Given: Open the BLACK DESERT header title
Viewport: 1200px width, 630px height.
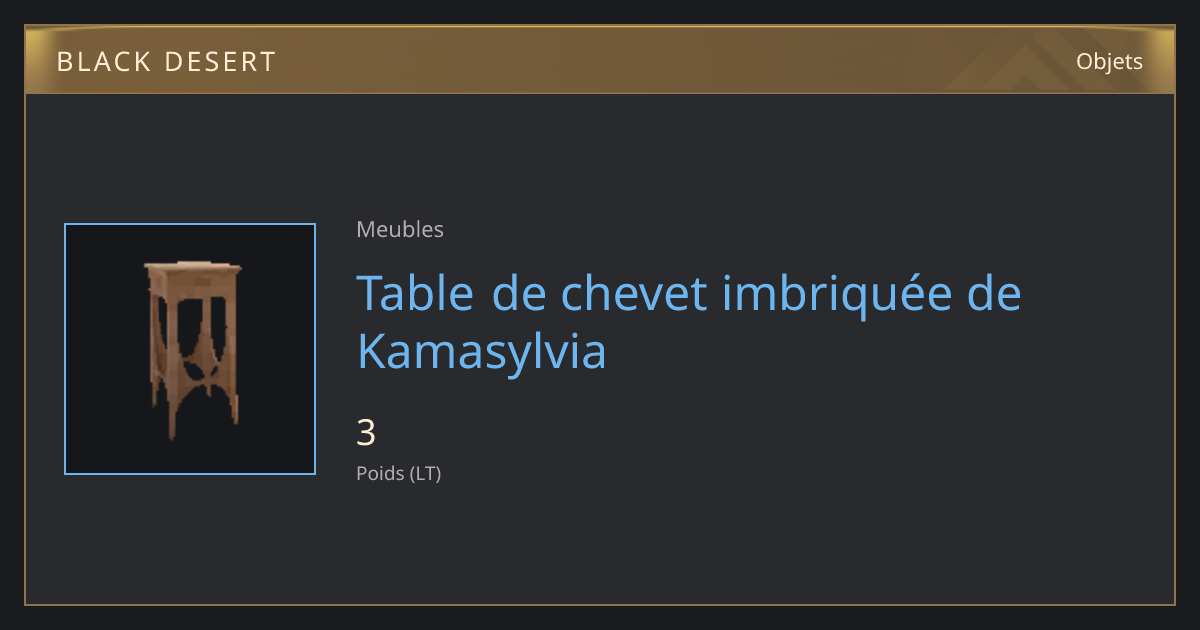Looking at the screenshot, I should 166,62.
